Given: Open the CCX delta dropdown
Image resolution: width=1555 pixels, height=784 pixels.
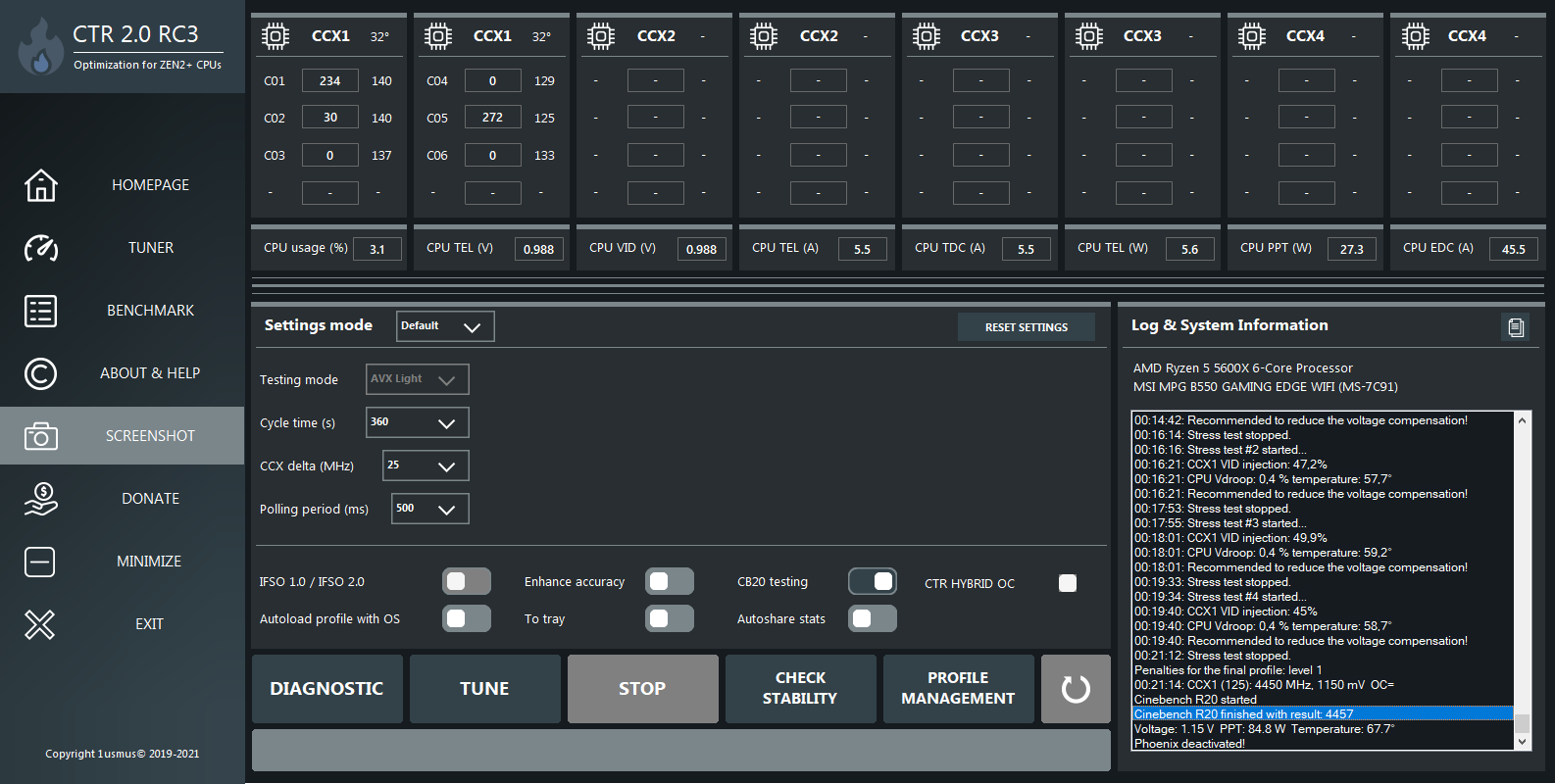Looking at the screenshot, I should (x=426, y=465).
